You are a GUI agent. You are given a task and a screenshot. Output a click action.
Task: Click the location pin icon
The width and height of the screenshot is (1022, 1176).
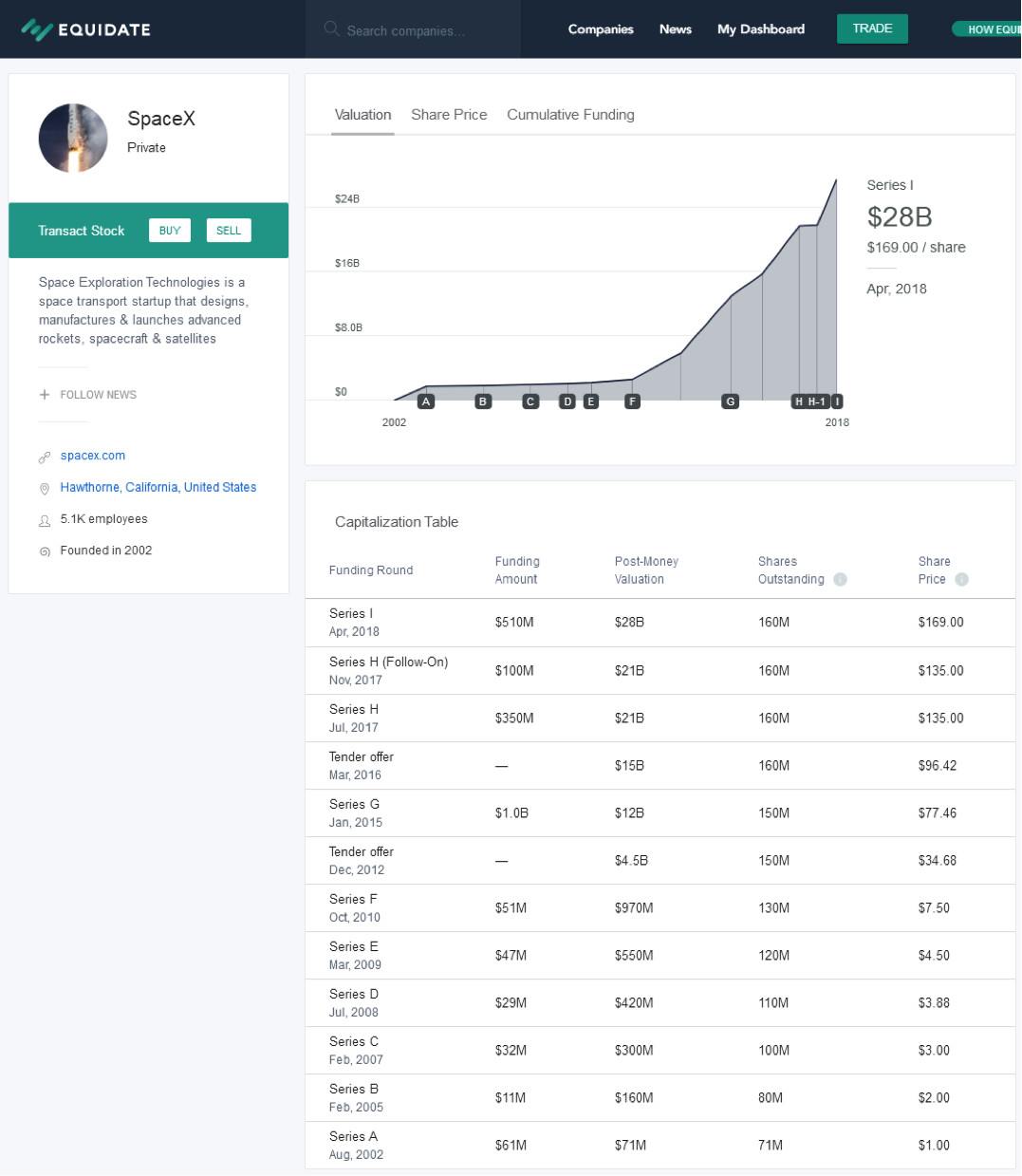(45, 489)
